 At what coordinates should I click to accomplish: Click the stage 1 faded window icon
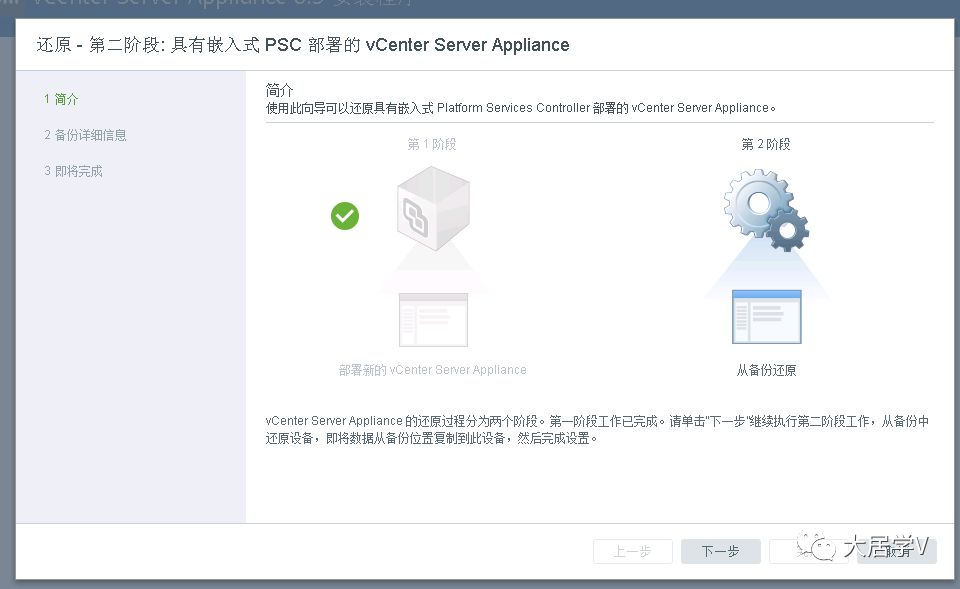pyautogui.click(x=433, y=320)
